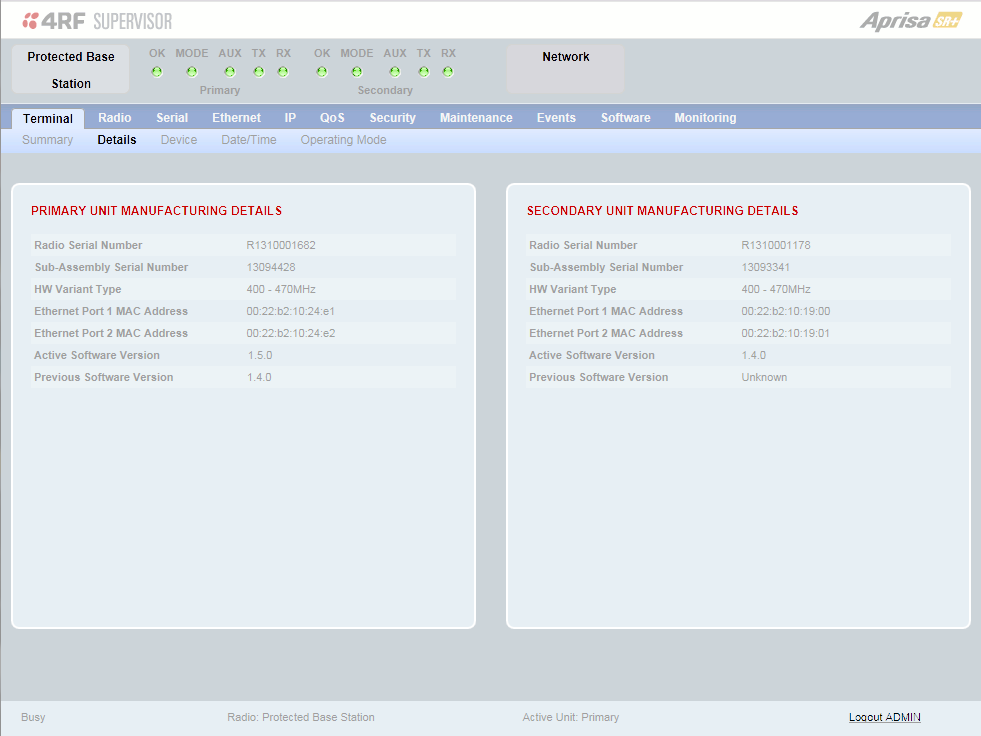Click the Primary OK status LED
This screenshot has height=736, width=981.
pos(157,72)
